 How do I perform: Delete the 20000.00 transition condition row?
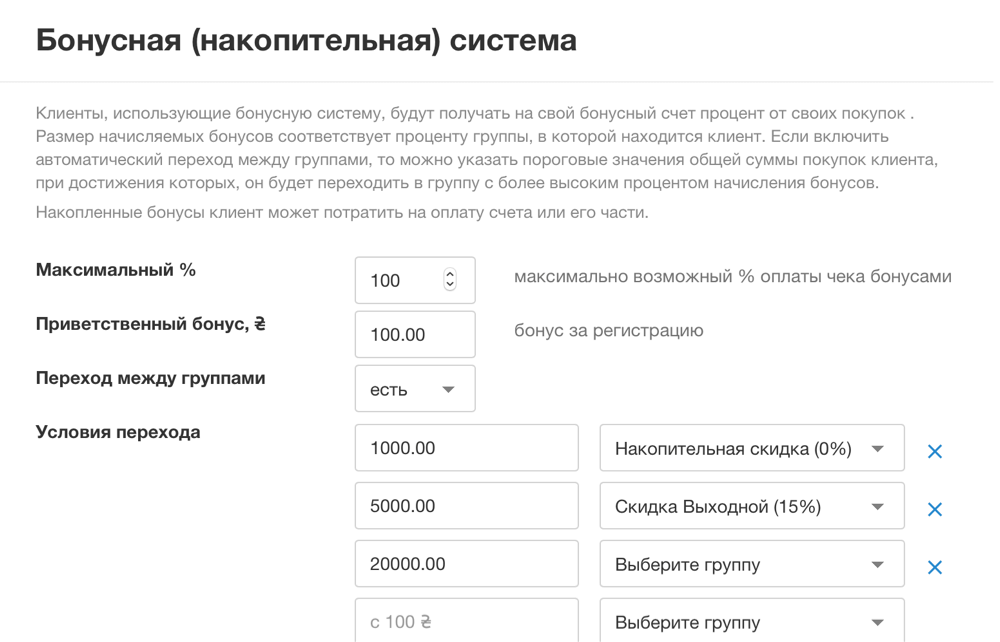(x=935, y=567)
